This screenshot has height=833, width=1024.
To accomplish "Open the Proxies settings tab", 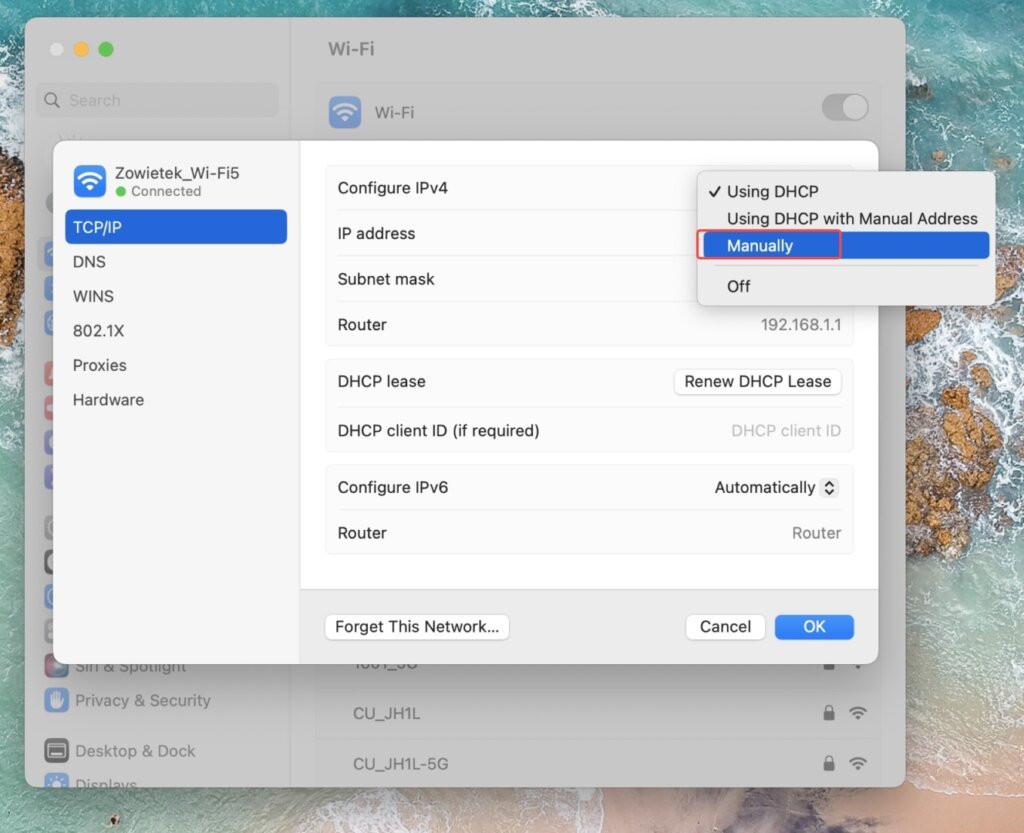I will pyautogui.click(x=99, y=365).
